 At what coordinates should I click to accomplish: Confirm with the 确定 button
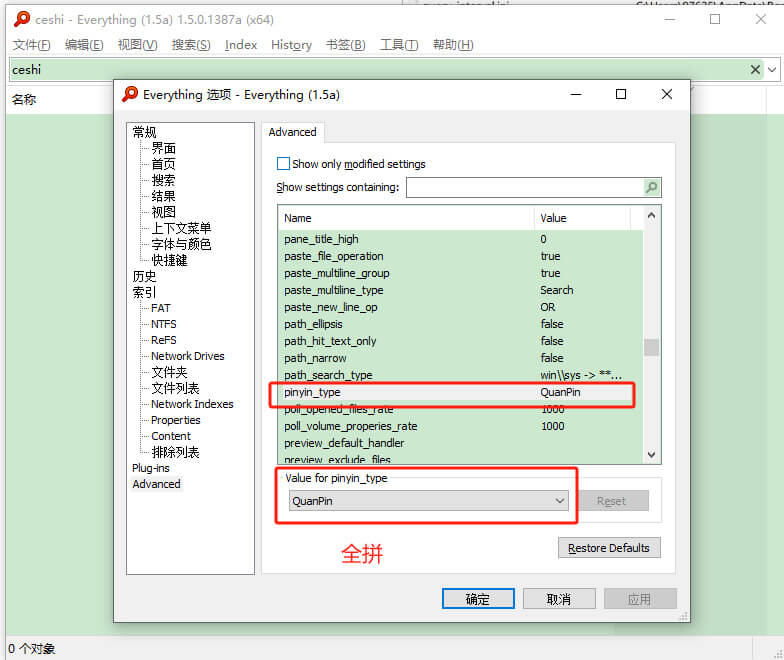pyautogui.click(x=478, y=598)
